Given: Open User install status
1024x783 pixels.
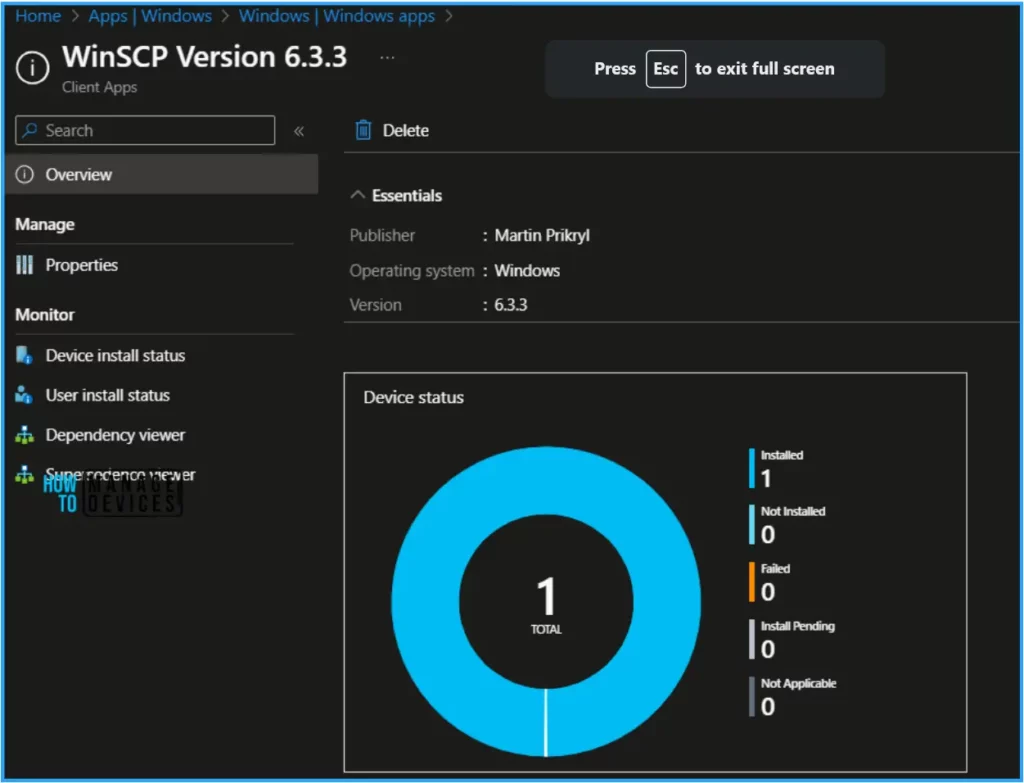Looking at the screenshot, I should pos(108,395).
